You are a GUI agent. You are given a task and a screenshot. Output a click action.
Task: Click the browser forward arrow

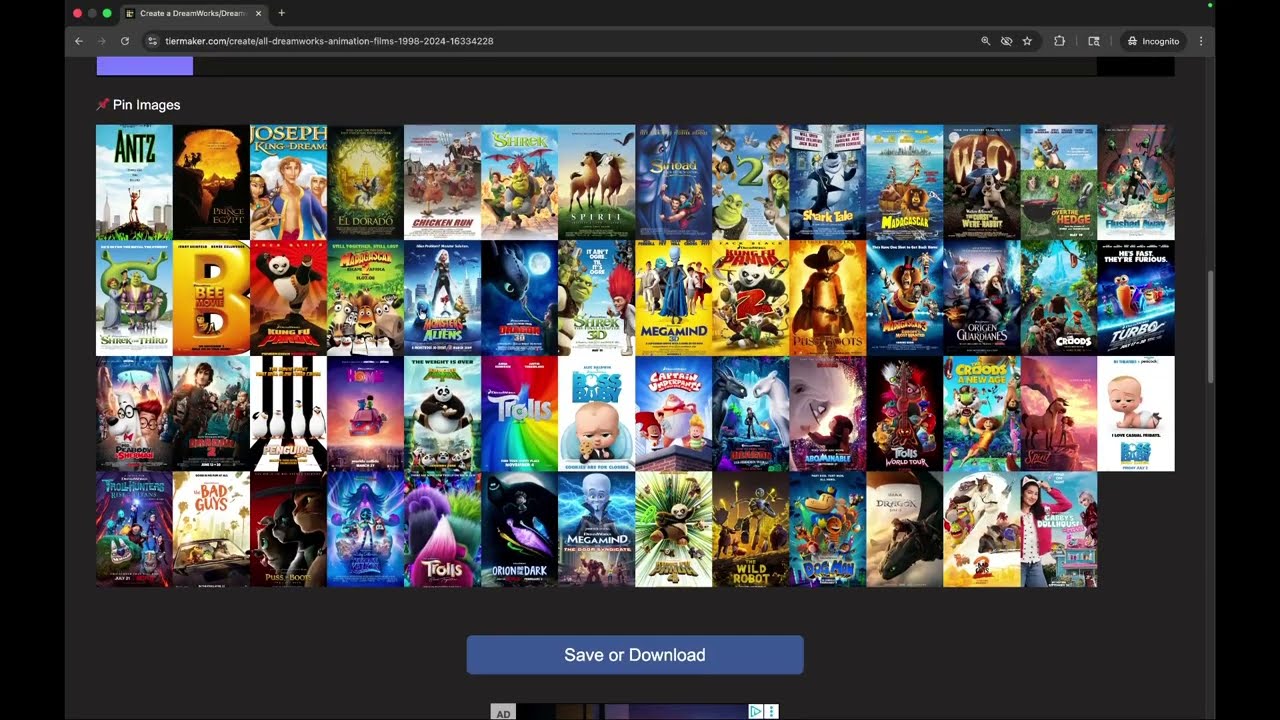(102, 41)
